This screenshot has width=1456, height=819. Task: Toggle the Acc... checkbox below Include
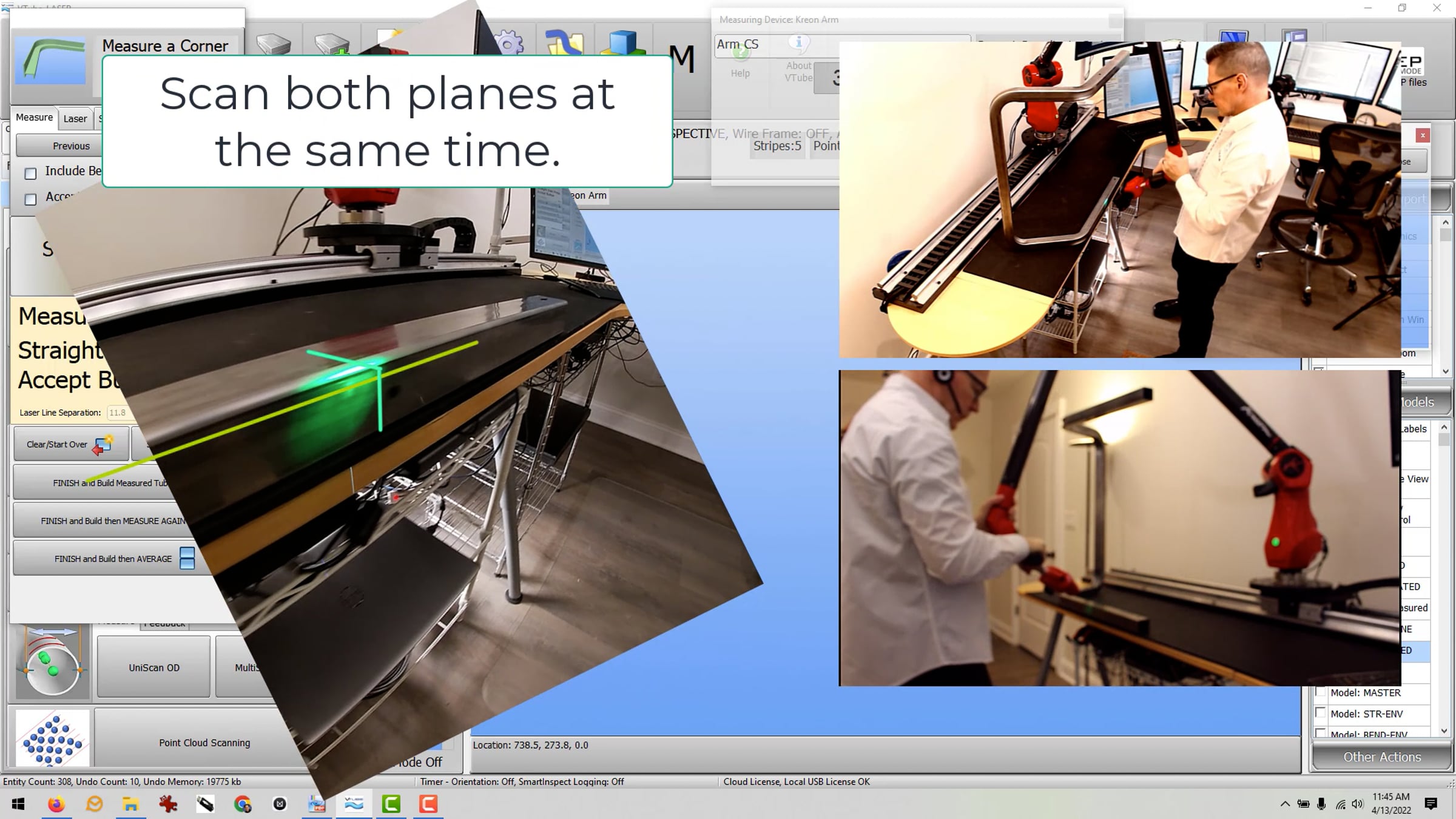pos(30,199)
